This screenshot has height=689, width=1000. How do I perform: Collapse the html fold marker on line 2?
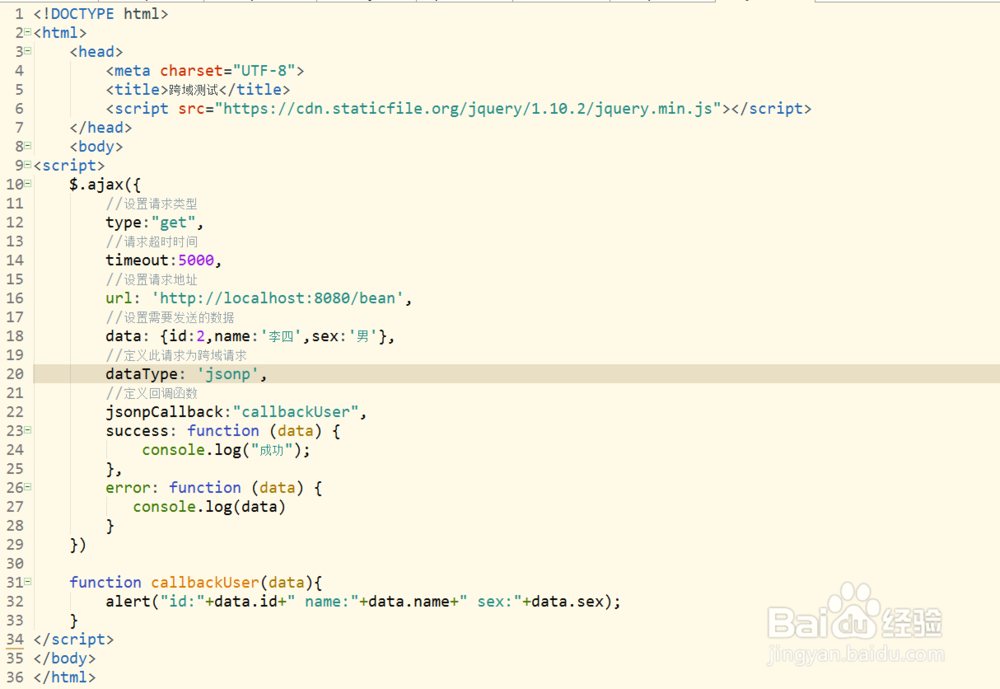[27, 32]
